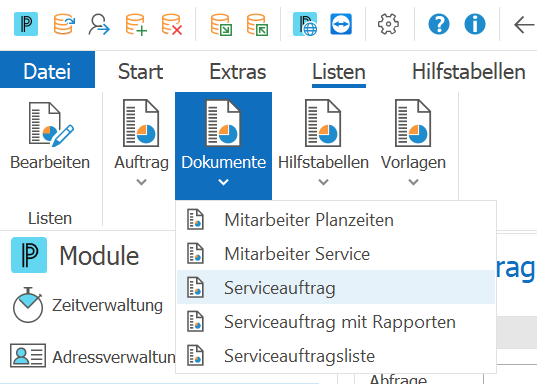Select the Serviceauftrag menu entry
537x384 pixels.
pos(336,287)
